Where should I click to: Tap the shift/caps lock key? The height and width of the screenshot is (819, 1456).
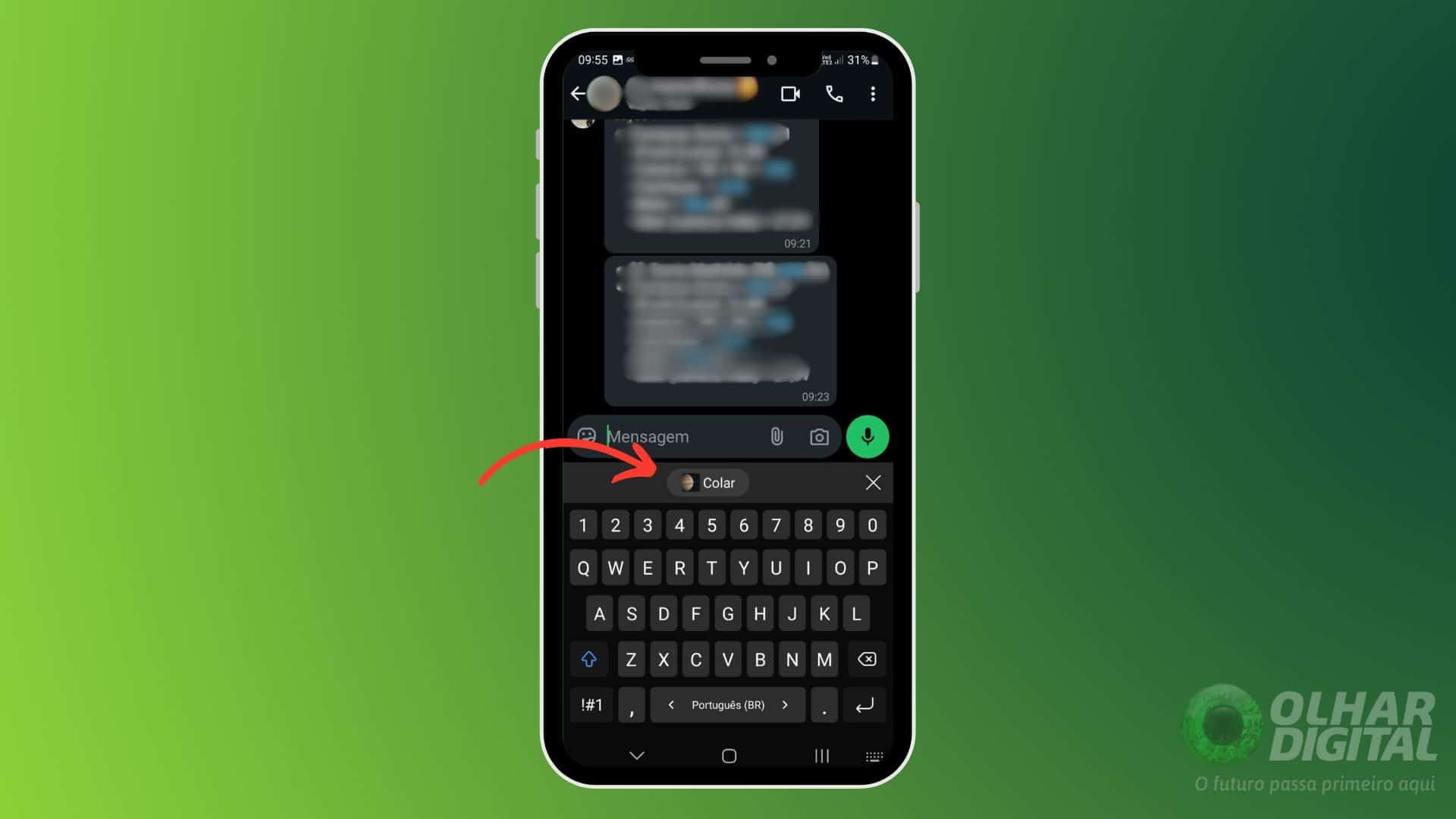click(x=588, y=659)
